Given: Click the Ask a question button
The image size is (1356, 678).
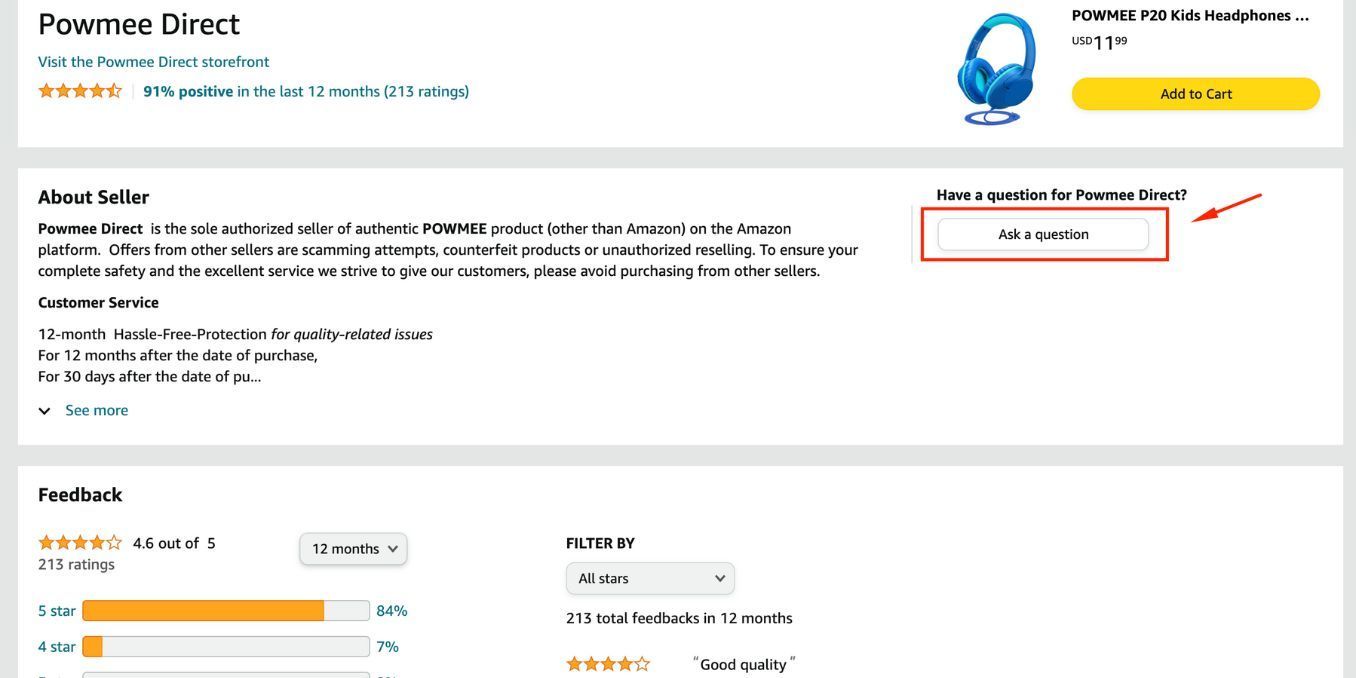Looking at the screenshot, I should 1043,234.
